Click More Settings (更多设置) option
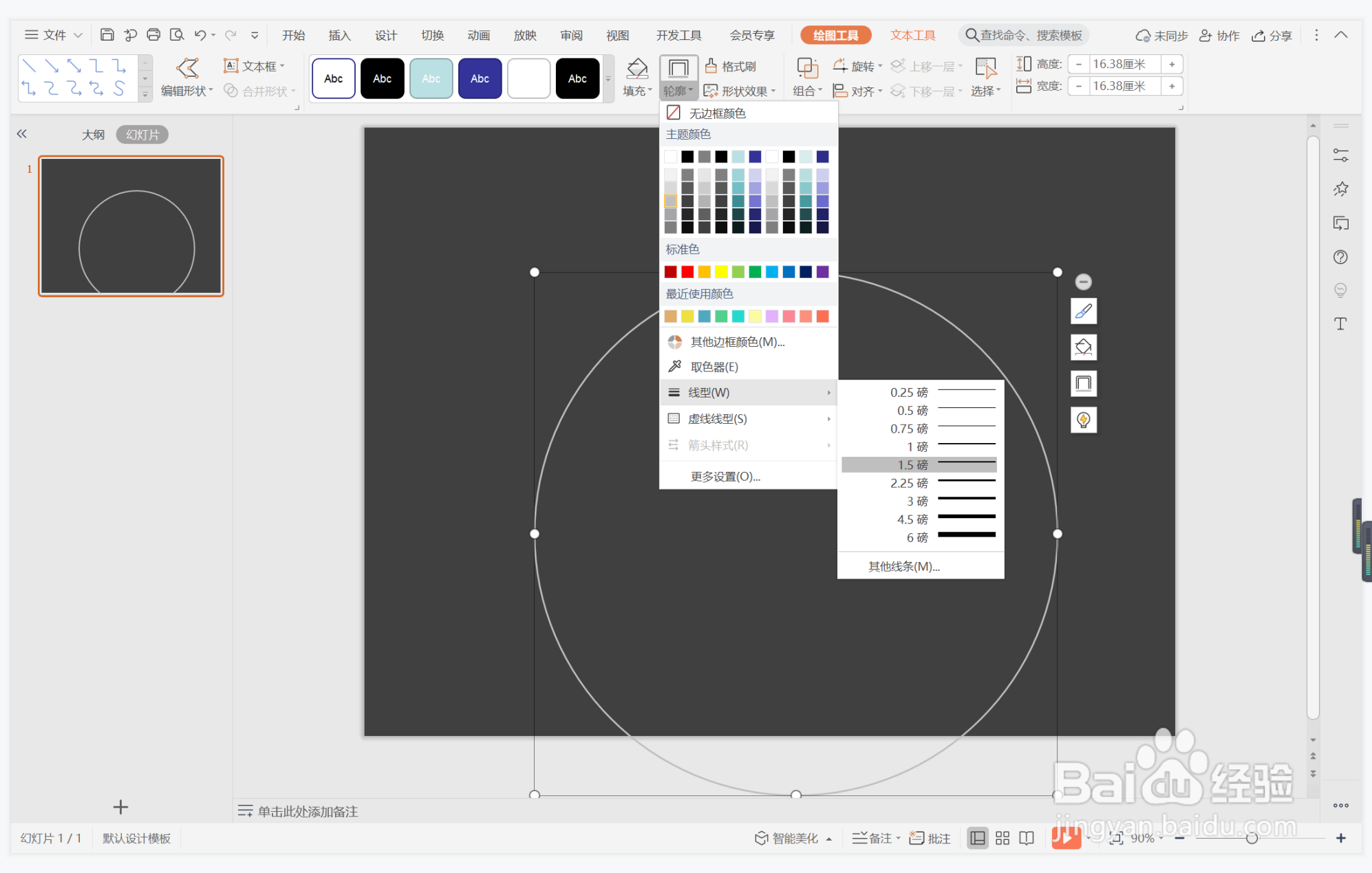Screen dimensions: 1372x873 pyautogui.click(x=725, y=476)
